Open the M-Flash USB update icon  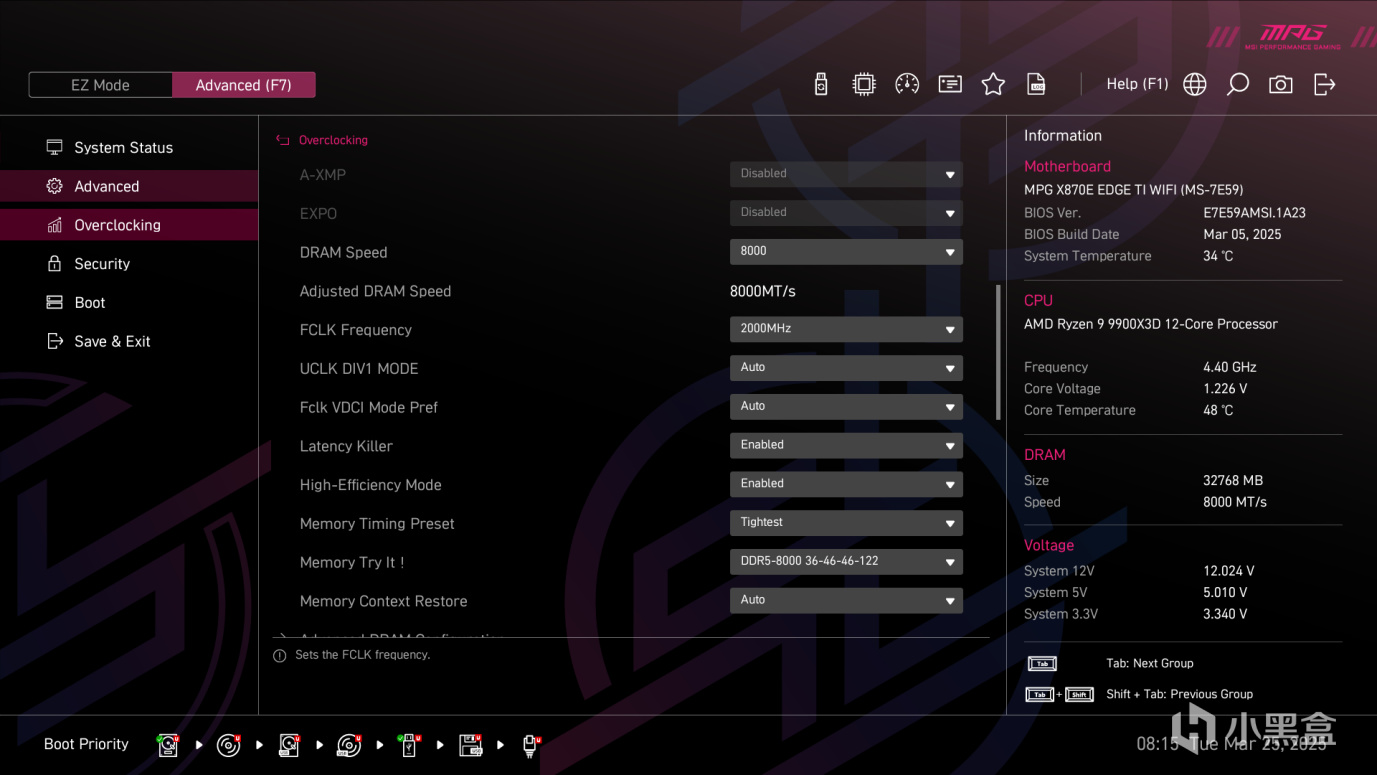click(821, 85)
